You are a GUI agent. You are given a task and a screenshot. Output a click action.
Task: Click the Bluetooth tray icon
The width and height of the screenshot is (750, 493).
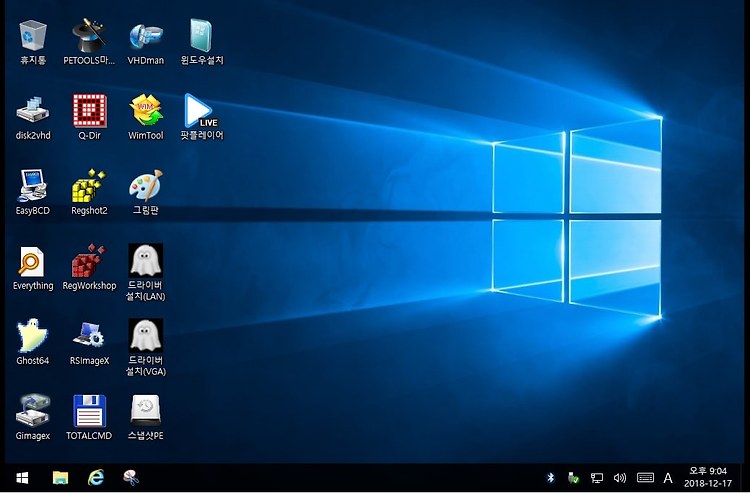click(x=551, y=478)
